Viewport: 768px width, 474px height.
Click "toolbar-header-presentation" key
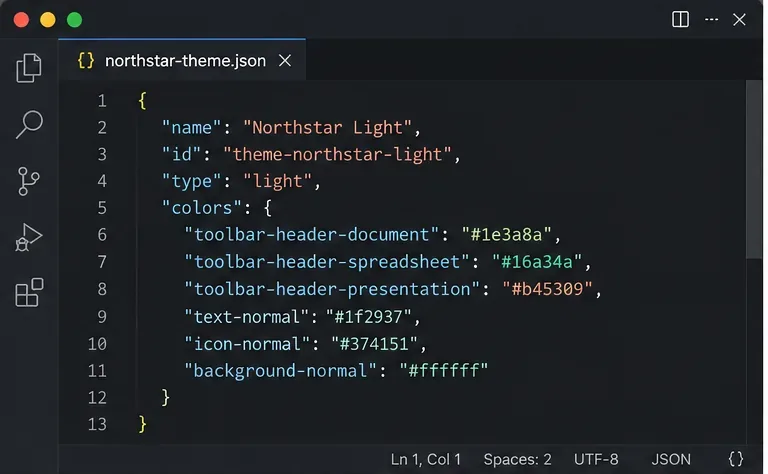click(332, 289)
